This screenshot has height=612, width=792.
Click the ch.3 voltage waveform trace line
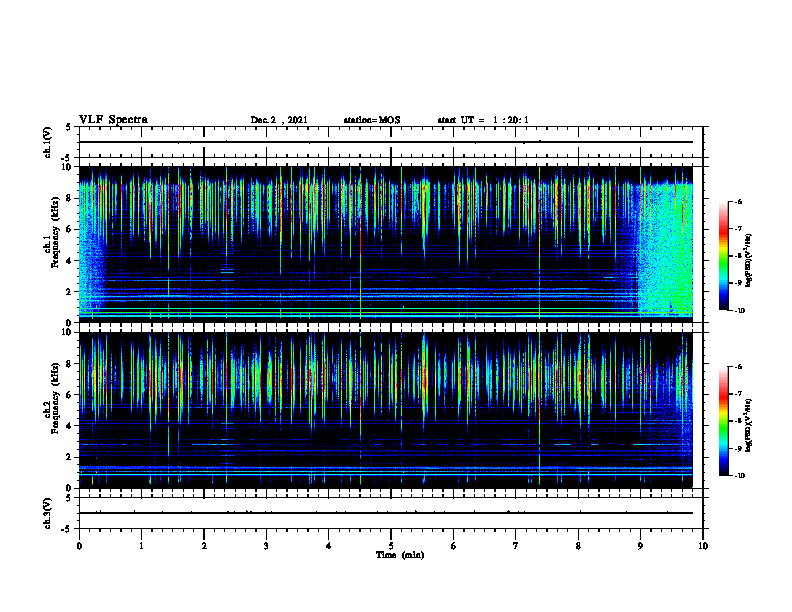[x=386, y=513]
